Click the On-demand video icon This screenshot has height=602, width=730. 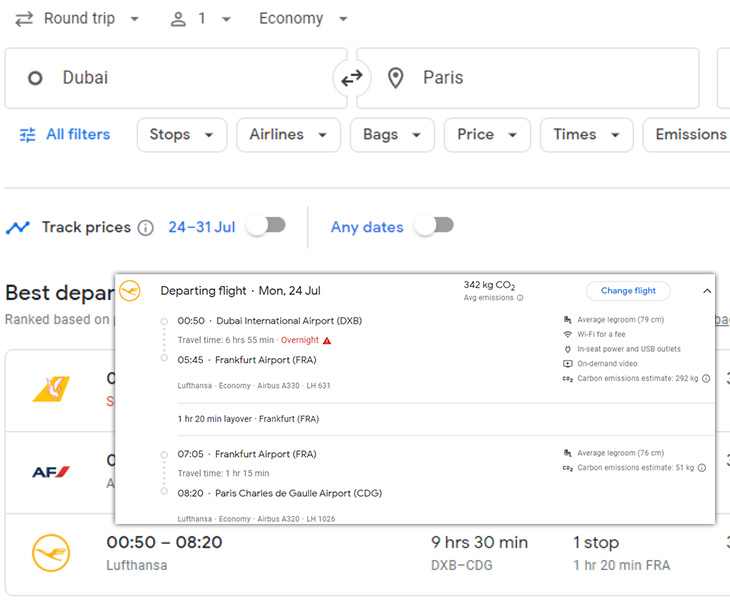point(568,364)
